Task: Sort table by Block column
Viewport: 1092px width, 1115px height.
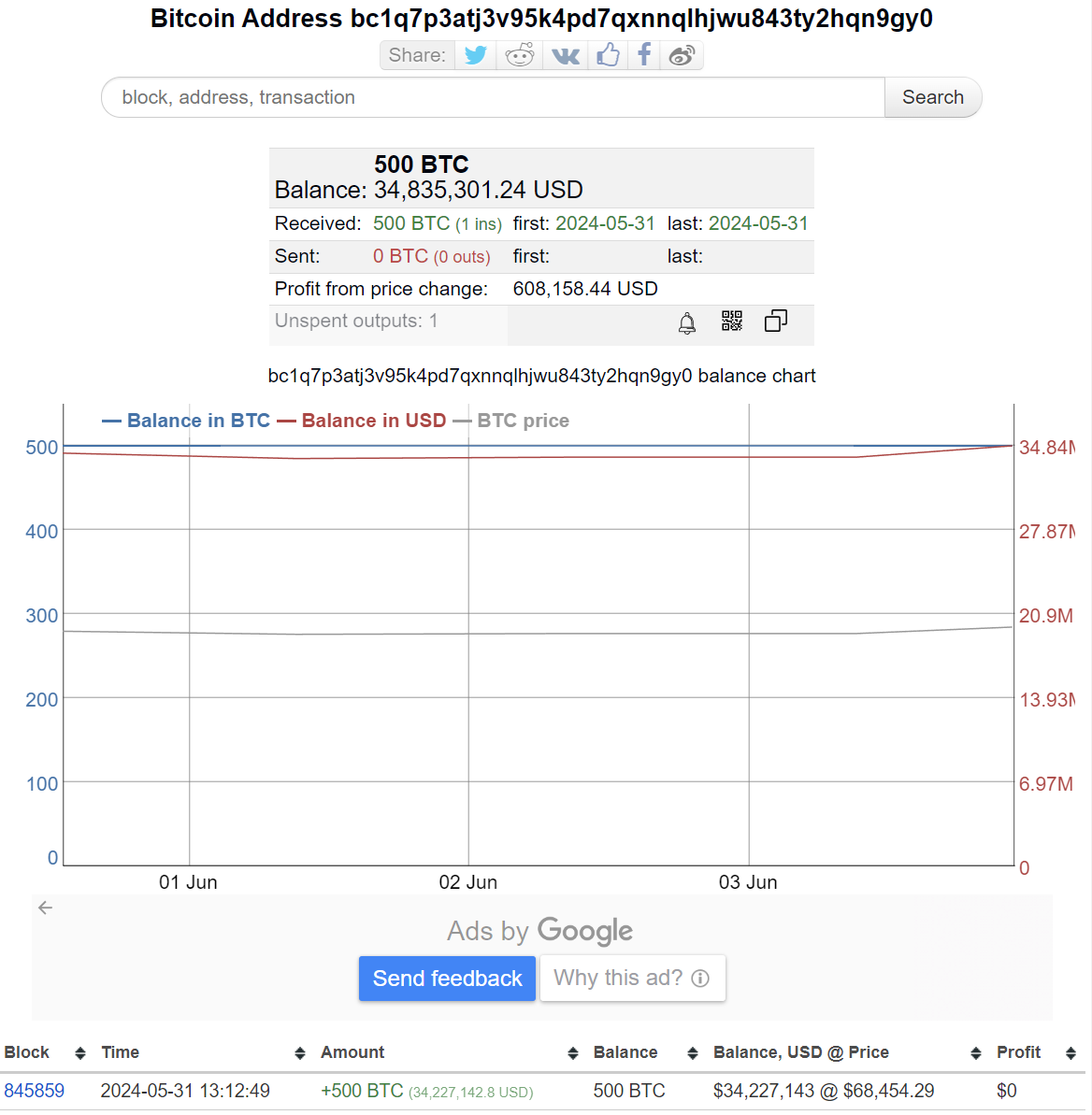Action: [45, 1052]
